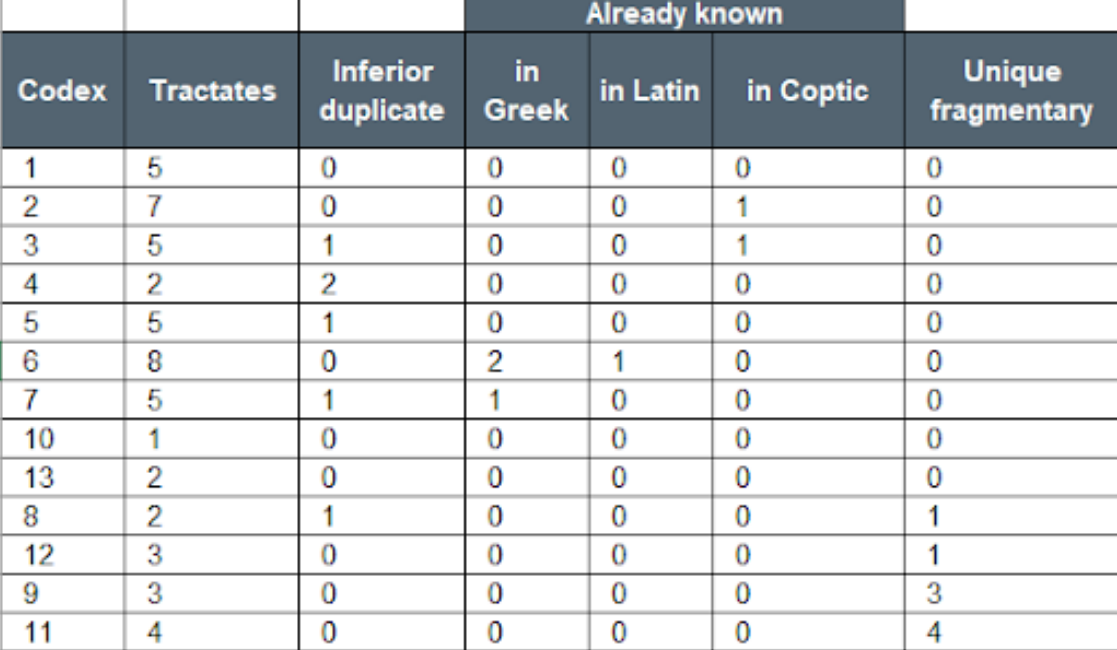Select the in Greek cell for Codex 7

point(527,401)
